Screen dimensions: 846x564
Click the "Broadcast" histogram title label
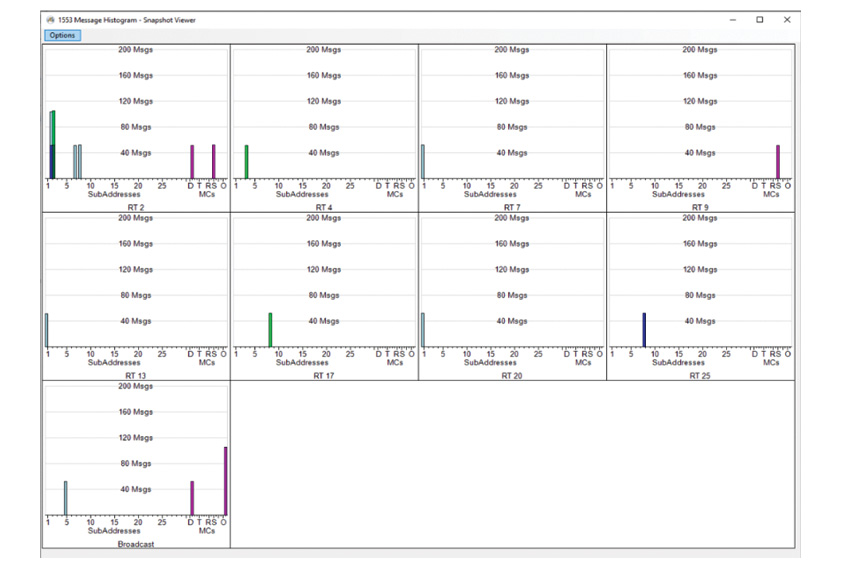pos(136,544)
